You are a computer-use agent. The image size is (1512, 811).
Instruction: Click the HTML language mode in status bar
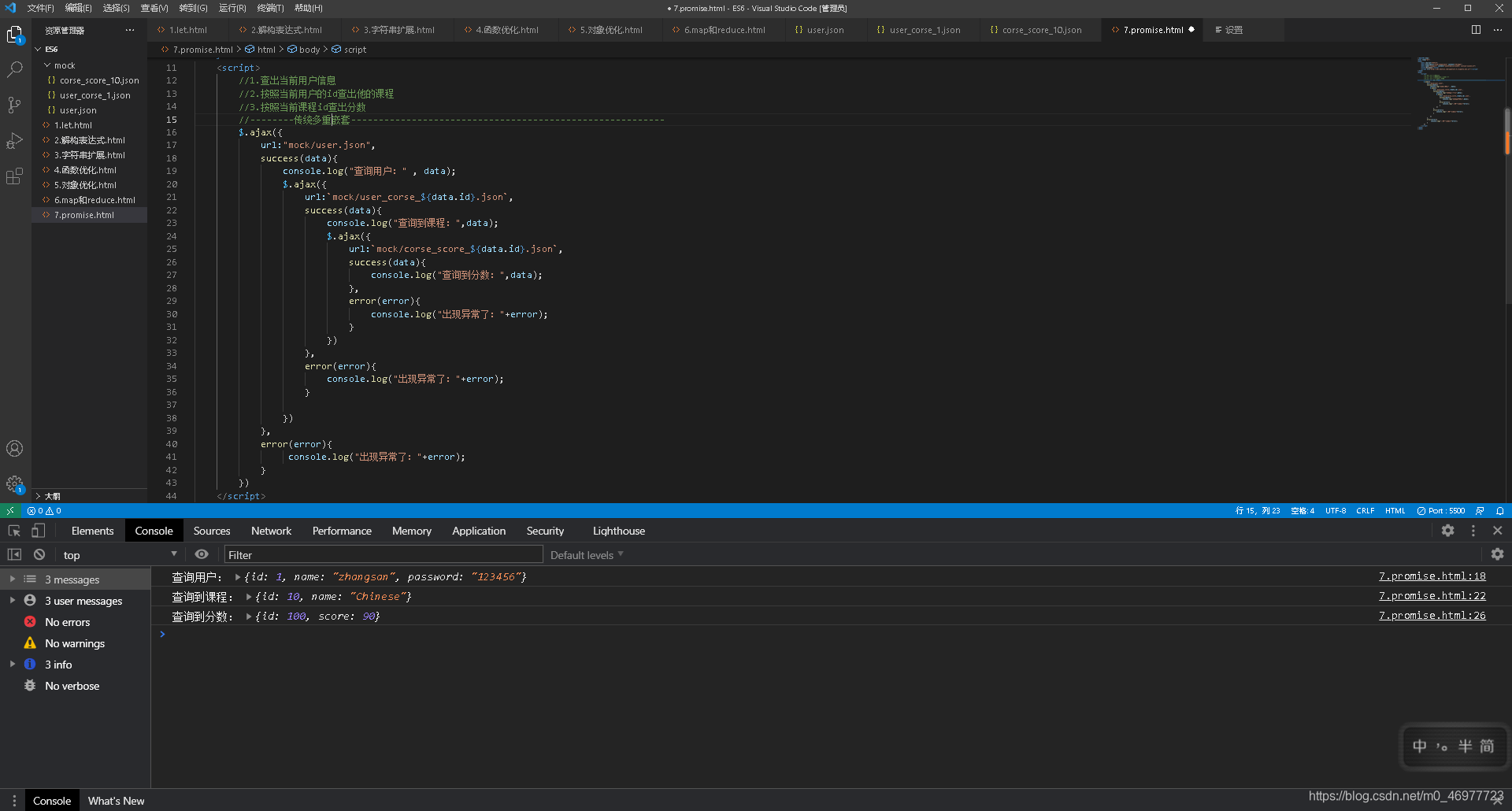click(x=1395, y=511)
